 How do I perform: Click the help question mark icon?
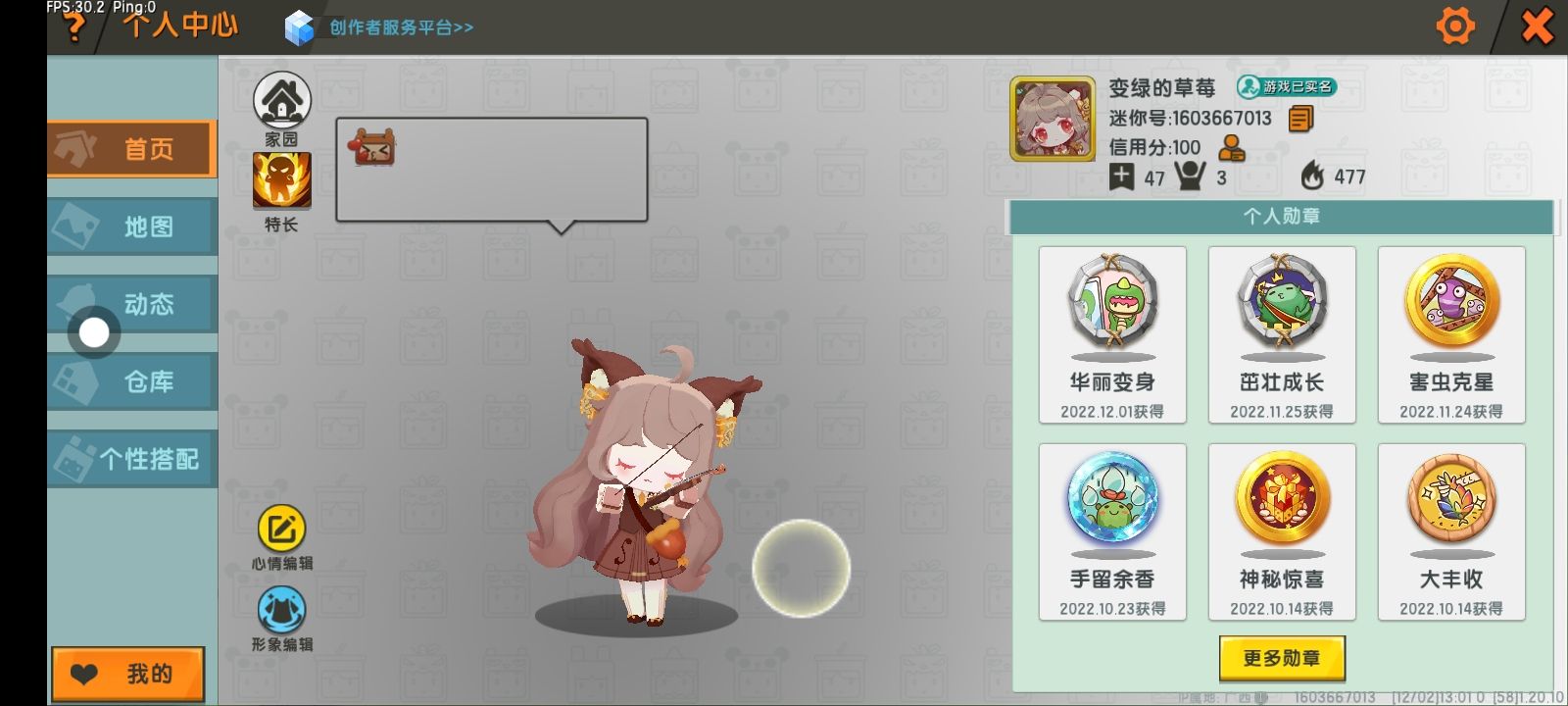(x=74, y=27)
